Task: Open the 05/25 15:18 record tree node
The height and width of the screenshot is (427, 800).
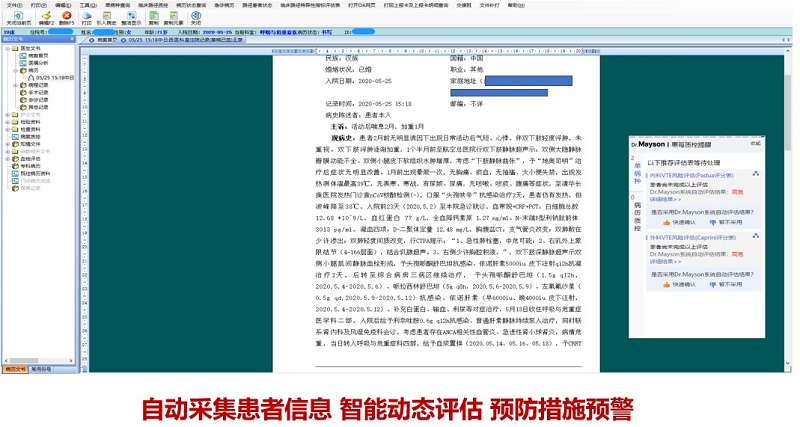Action: click(51, 78)
